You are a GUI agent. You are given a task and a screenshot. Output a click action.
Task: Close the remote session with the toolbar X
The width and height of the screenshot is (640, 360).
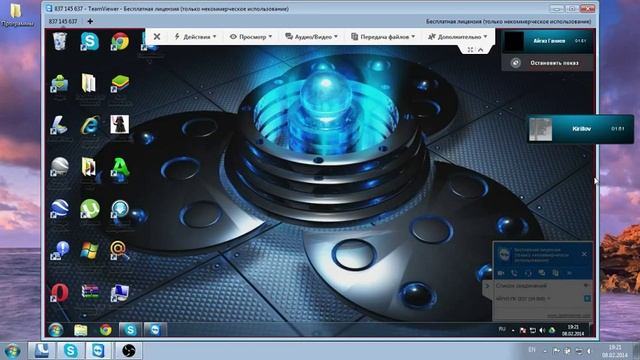pyautogui.click(x=157, y=37)
